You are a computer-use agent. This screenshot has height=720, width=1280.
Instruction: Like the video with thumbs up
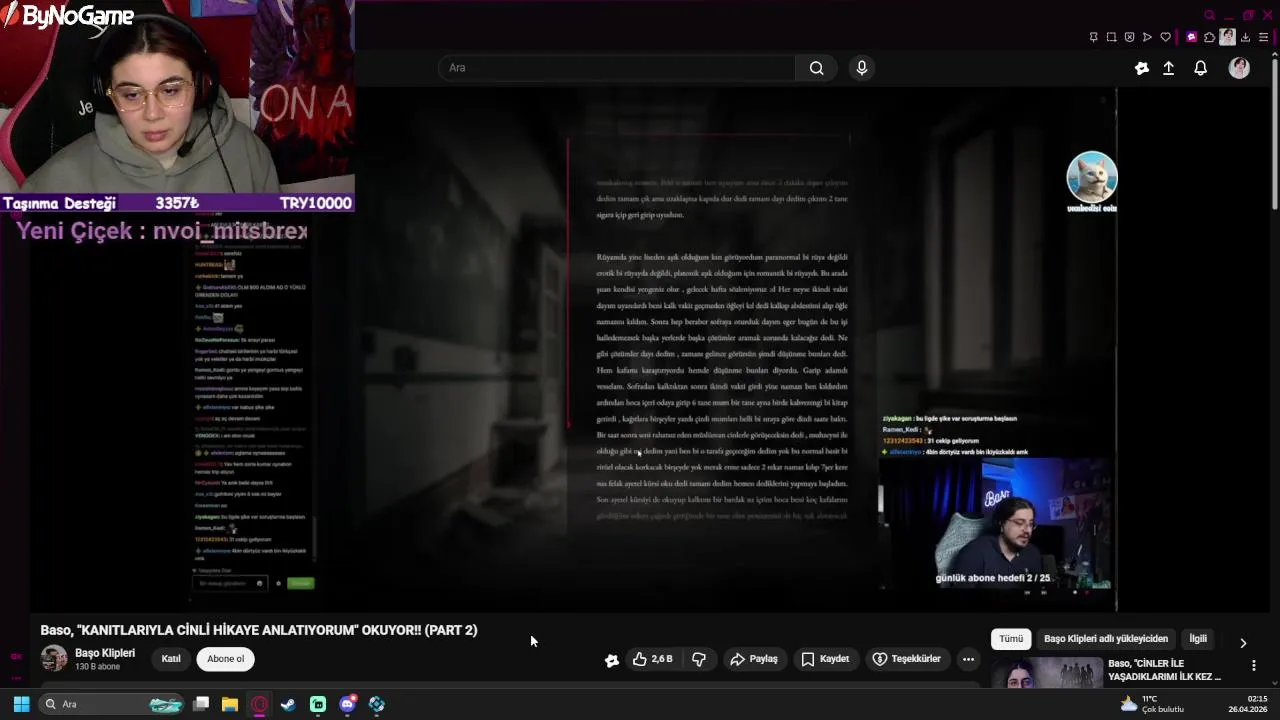(652, 659)
